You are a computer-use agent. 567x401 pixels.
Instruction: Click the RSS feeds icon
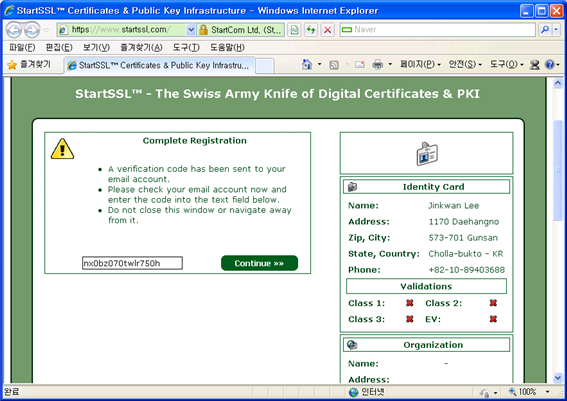coord(334,65)
